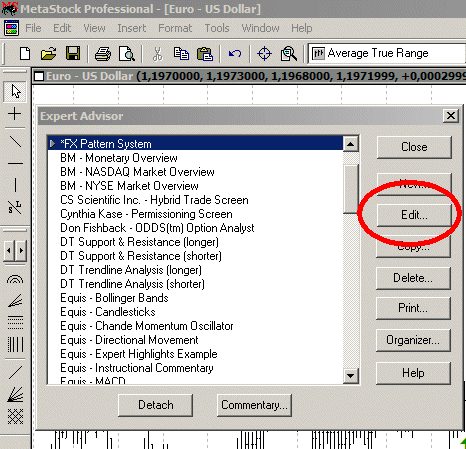Click the Close button in Expert Advisor
Screen dimensions: 466x449
click(414, 147)
